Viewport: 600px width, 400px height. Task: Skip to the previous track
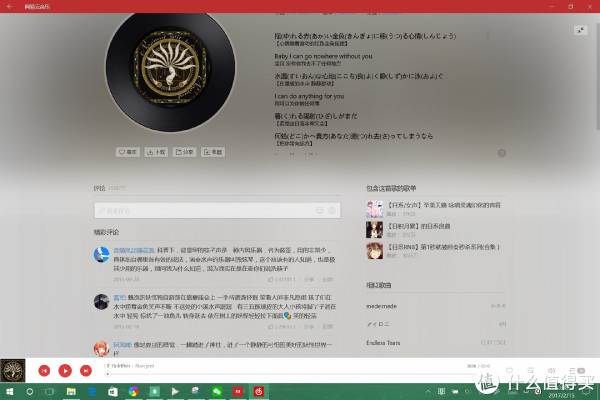(x=44, y=371)
